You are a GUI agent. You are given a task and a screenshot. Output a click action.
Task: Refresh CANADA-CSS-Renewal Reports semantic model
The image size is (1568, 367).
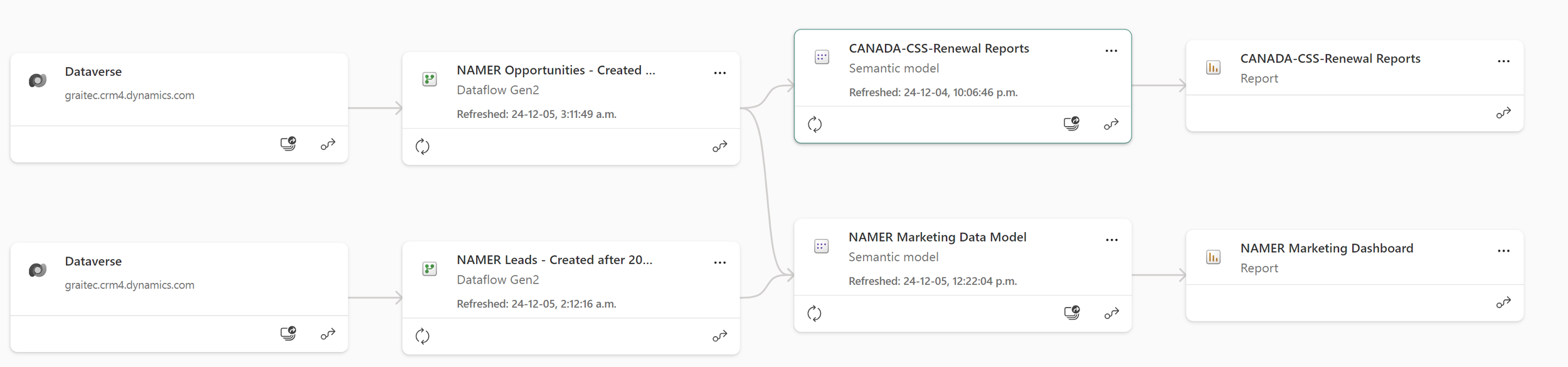click(x=815, y=125)
